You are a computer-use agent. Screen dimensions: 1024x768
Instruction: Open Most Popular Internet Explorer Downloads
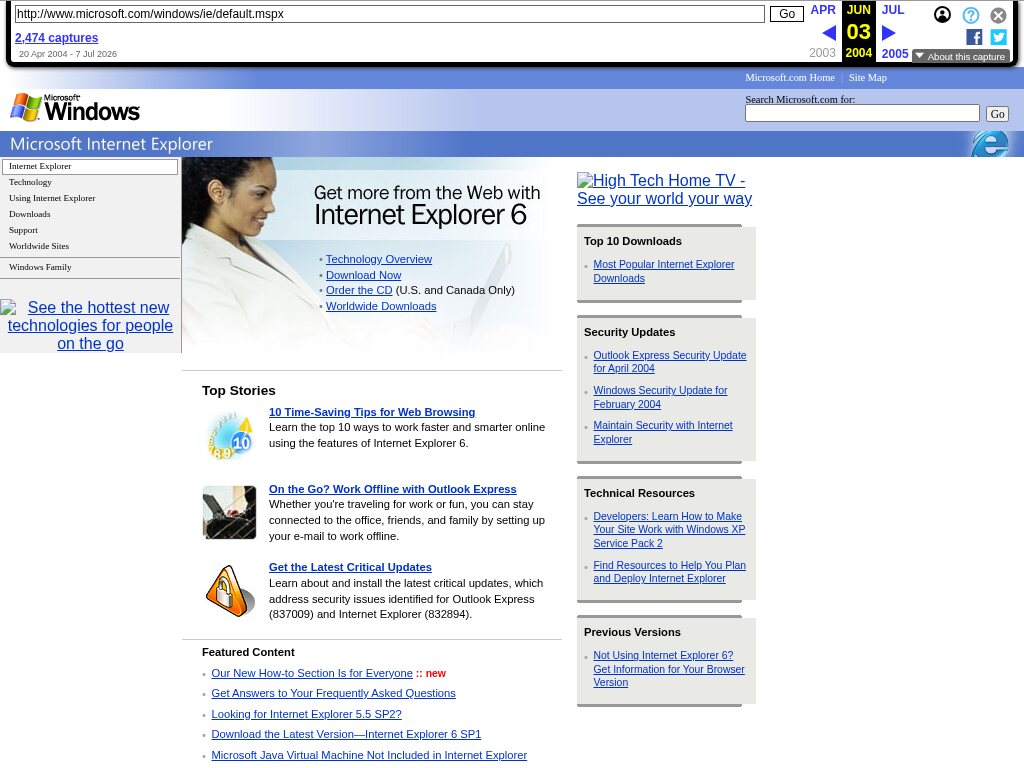pyautogui.click(x=664, y=271)
